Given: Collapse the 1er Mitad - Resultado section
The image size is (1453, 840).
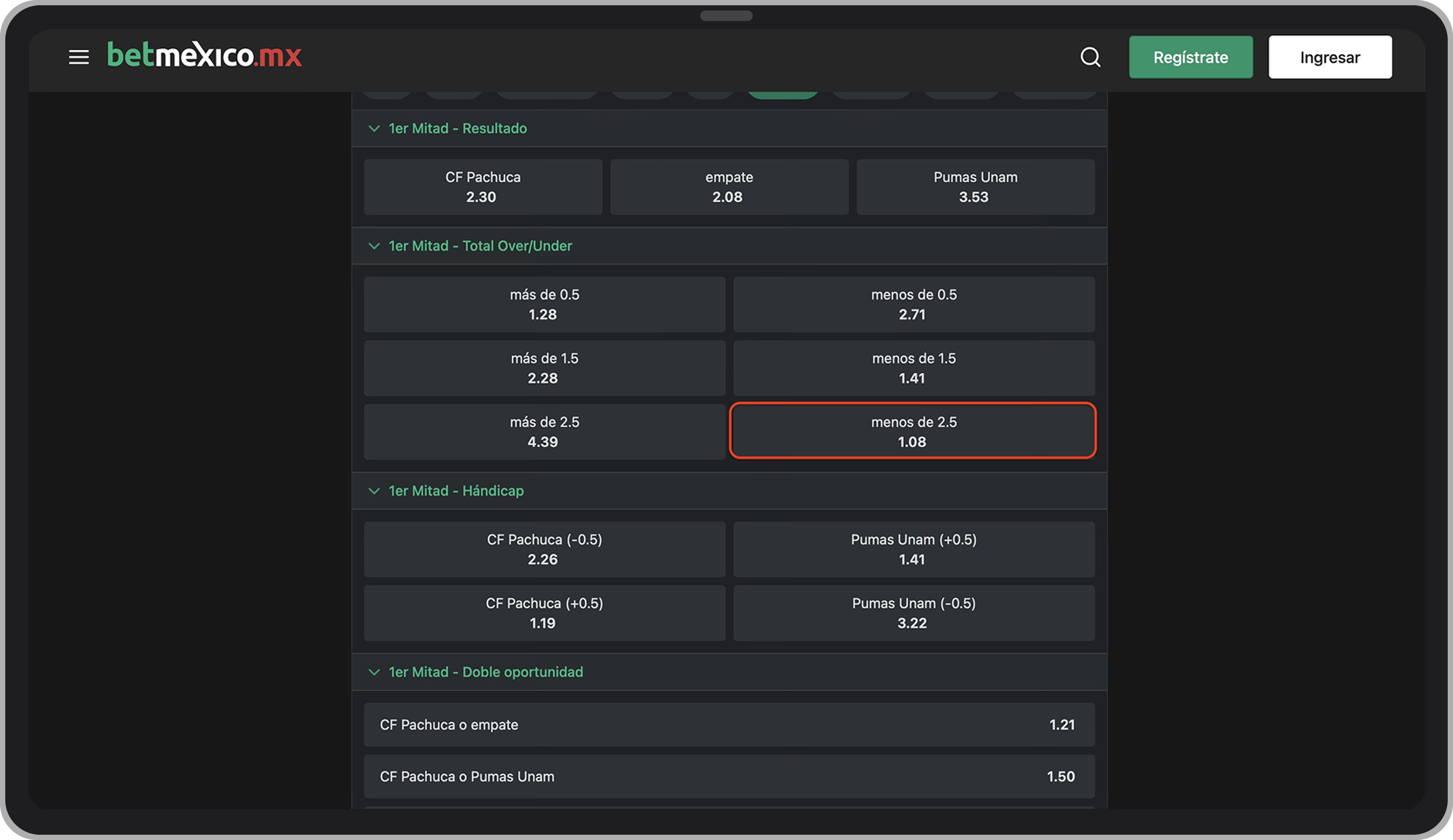Looking at the screenshot, I should coord(374,129).
